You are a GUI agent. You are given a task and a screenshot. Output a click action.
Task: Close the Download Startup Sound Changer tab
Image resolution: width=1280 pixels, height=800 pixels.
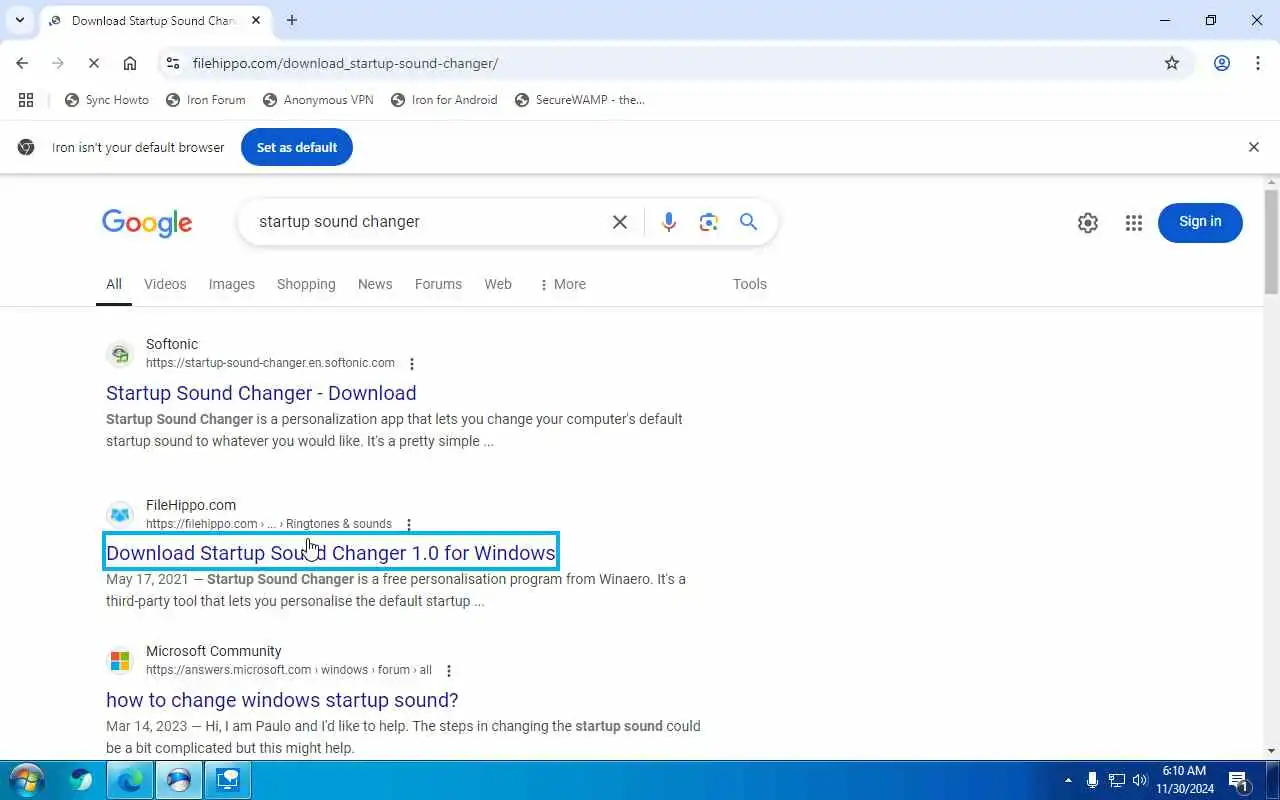[x=256, y=20]
